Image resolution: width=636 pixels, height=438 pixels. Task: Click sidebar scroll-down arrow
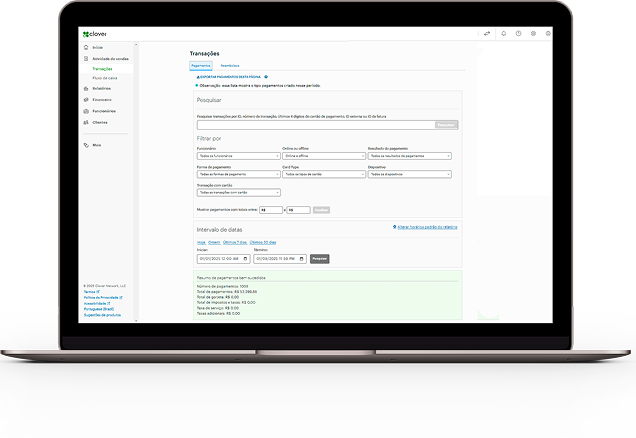(136, 320)
